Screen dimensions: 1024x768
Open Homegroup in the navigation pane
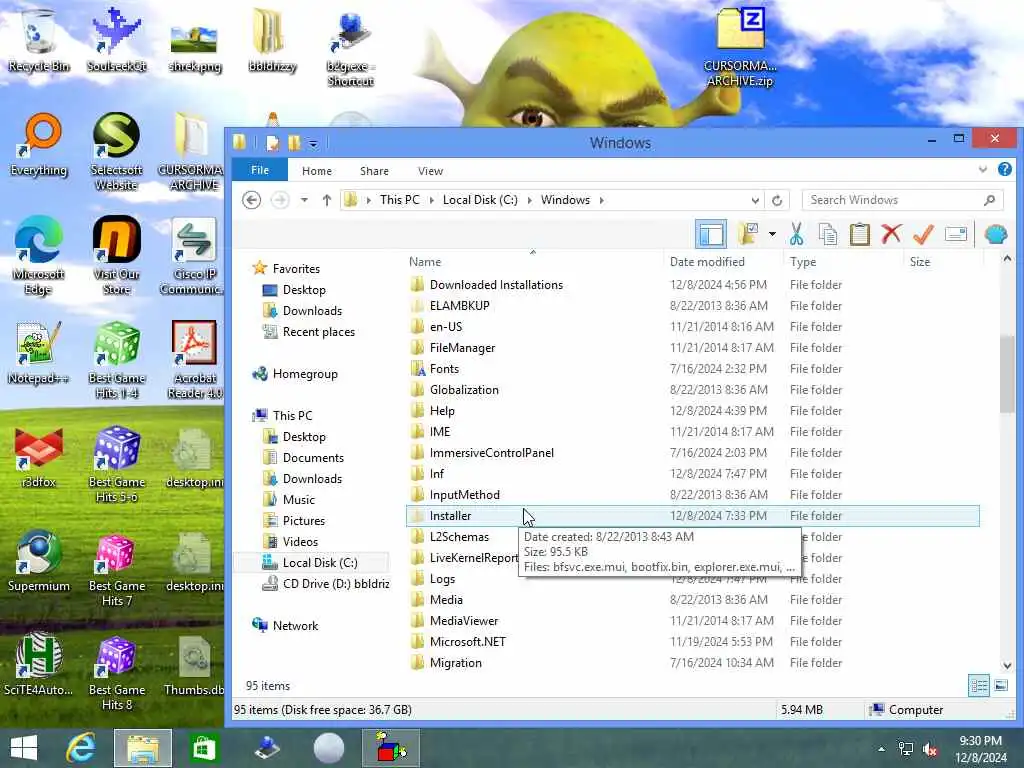click(x=304, y=374)
